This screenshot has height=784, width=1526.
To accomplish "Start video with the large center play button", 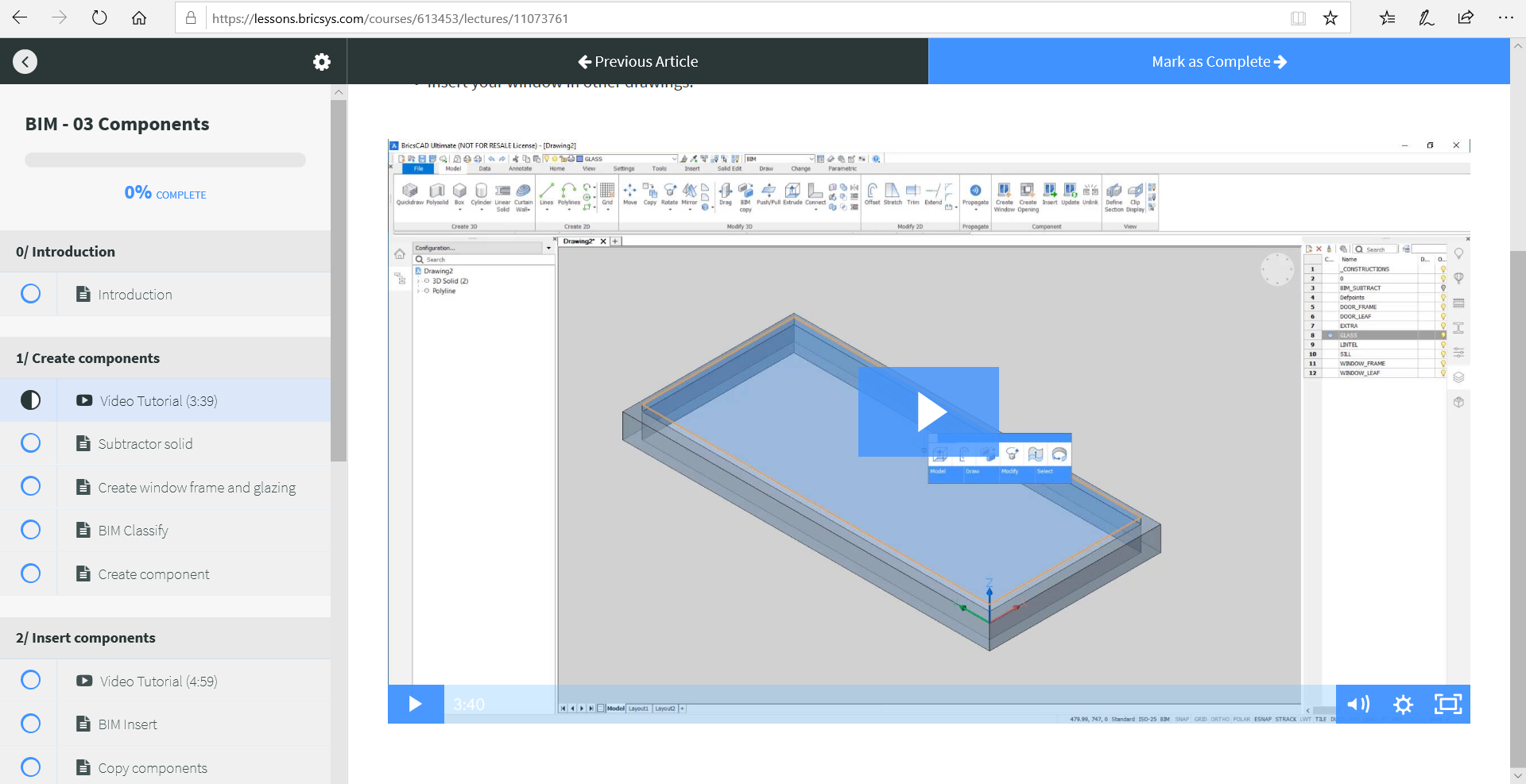I will click(x=928, y=411).
